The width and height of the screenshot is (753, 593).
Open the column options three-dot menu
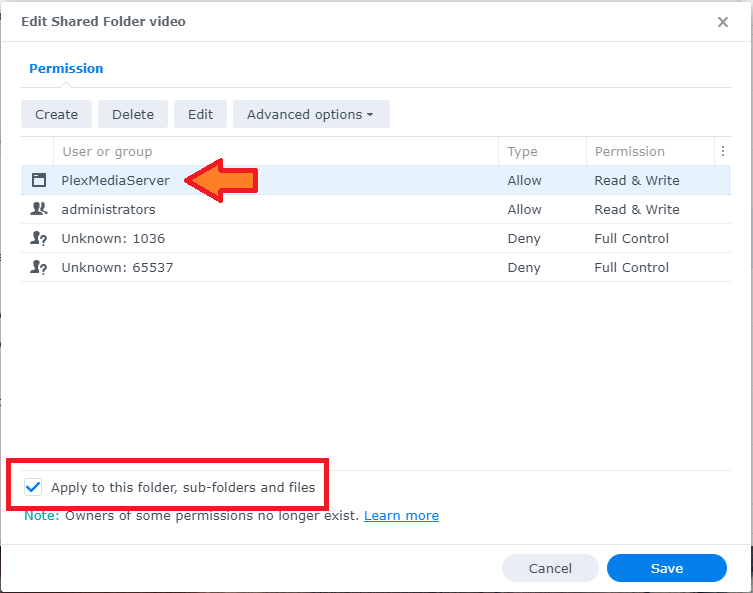tap(722, 152)
